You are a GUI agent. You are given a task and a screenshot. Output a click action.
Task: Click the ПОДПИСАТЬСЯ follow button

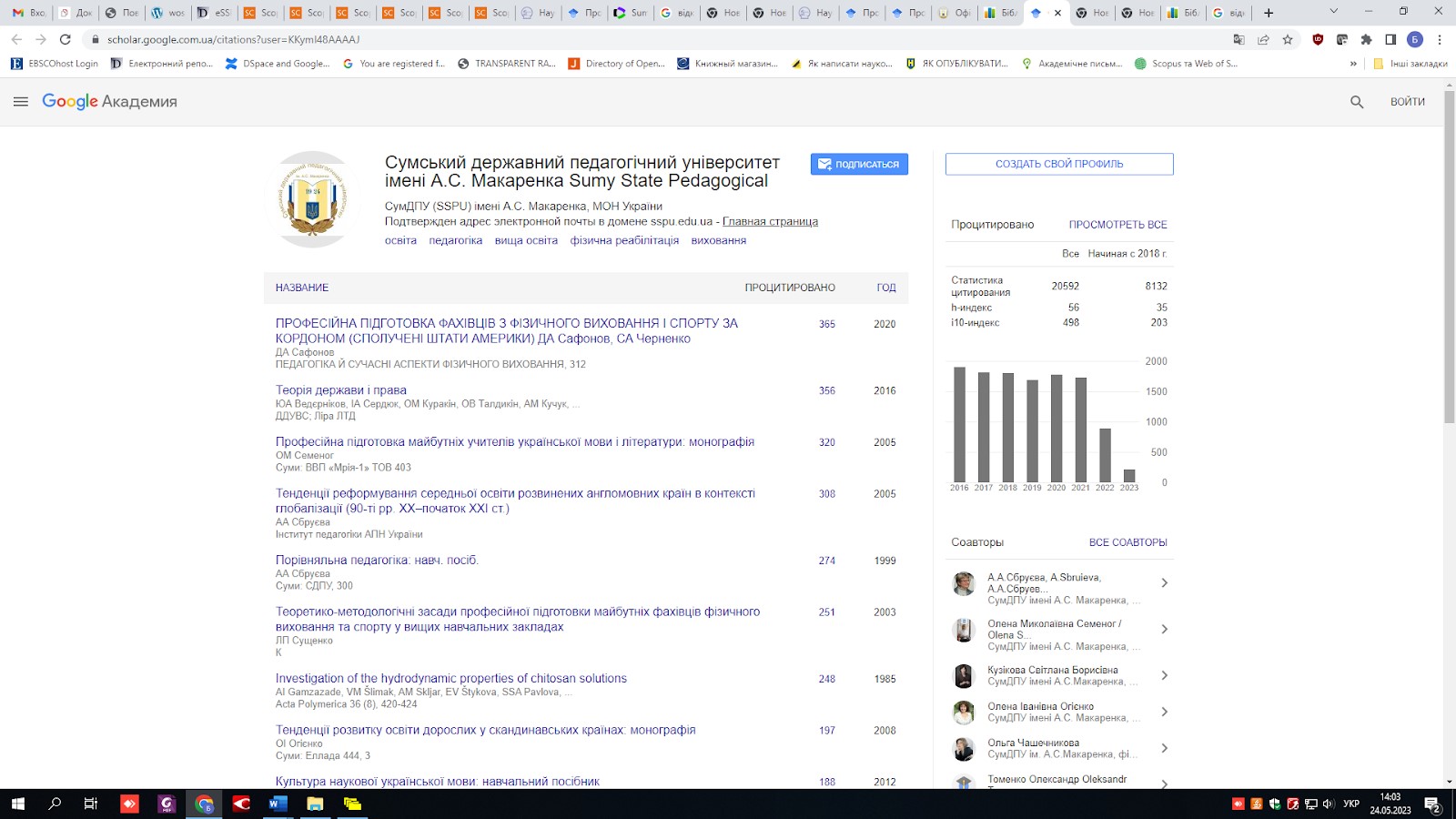tap(859, 164)
